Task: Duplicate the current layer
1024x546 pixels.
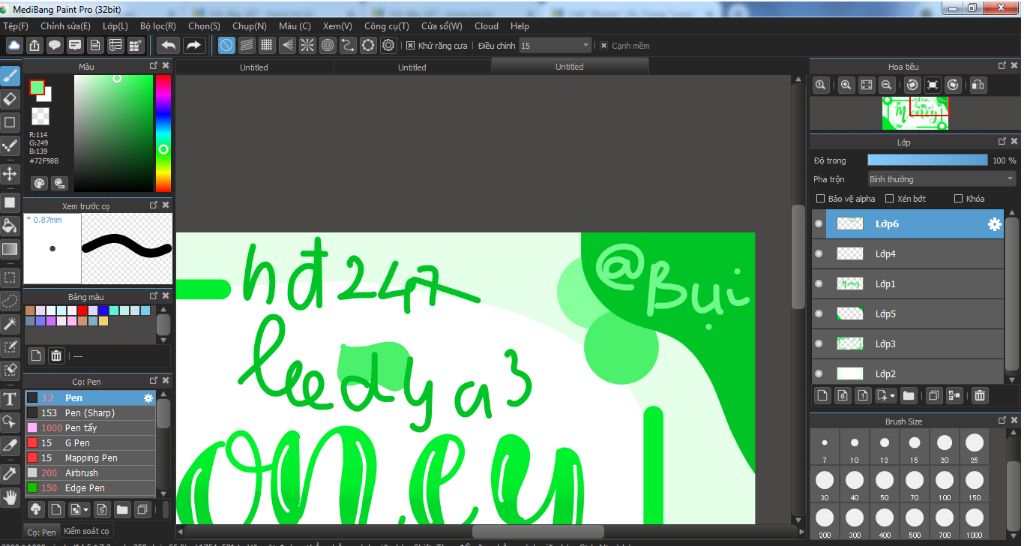Action: click(934, 395)
